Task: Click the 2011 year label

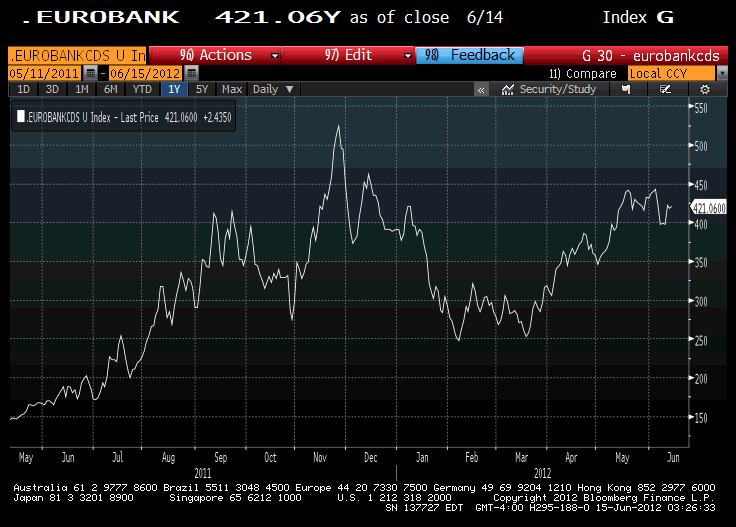Action: point(203,473)
